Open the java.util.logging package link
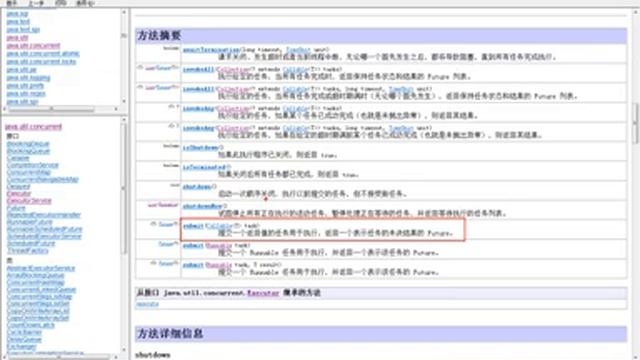Image resolution: width=640 pixels, height=360 pixels. tap(28, 78)
